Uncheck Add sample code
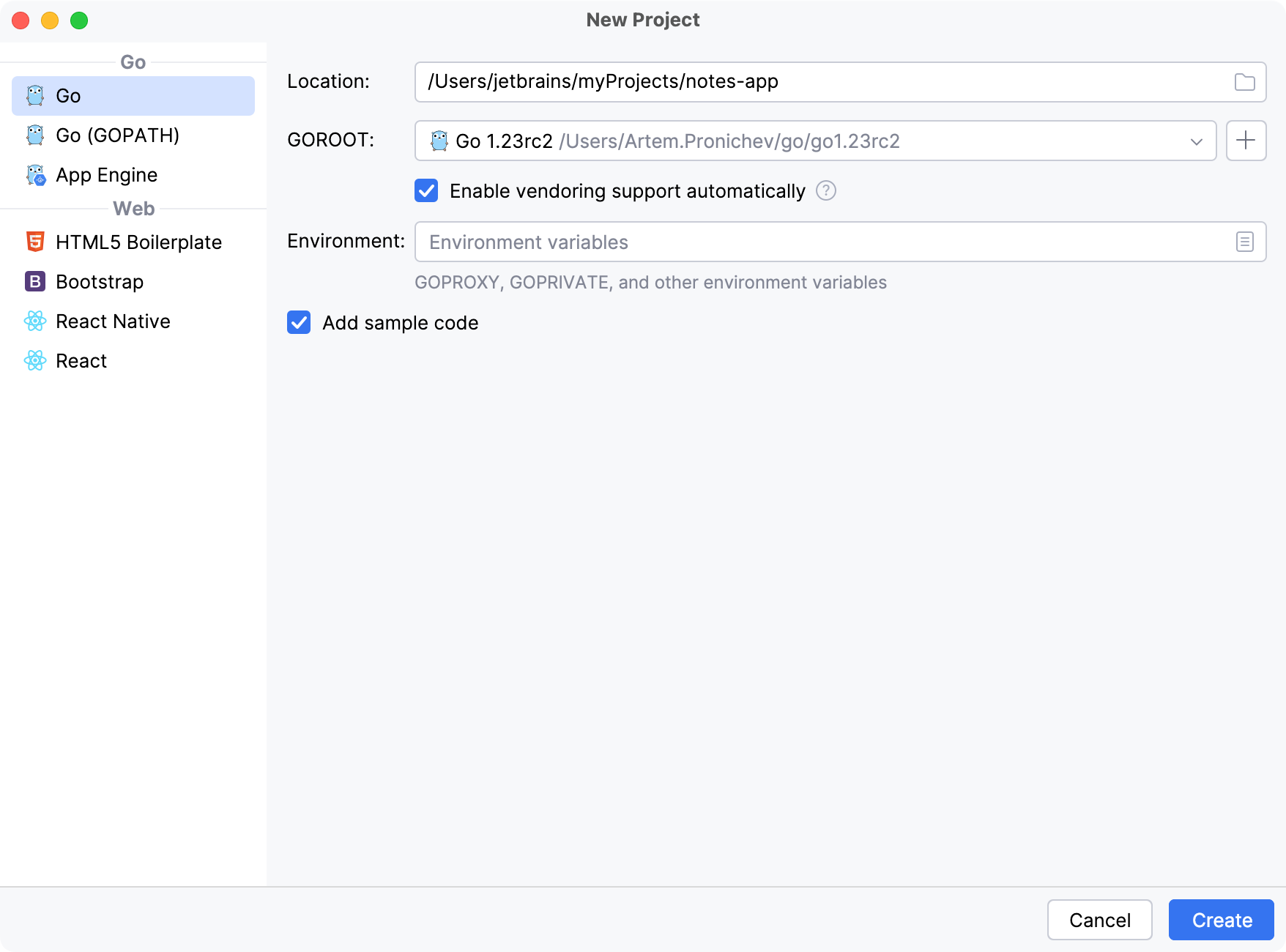Screen dimensions: 1286x952 (x=298, y=323)
